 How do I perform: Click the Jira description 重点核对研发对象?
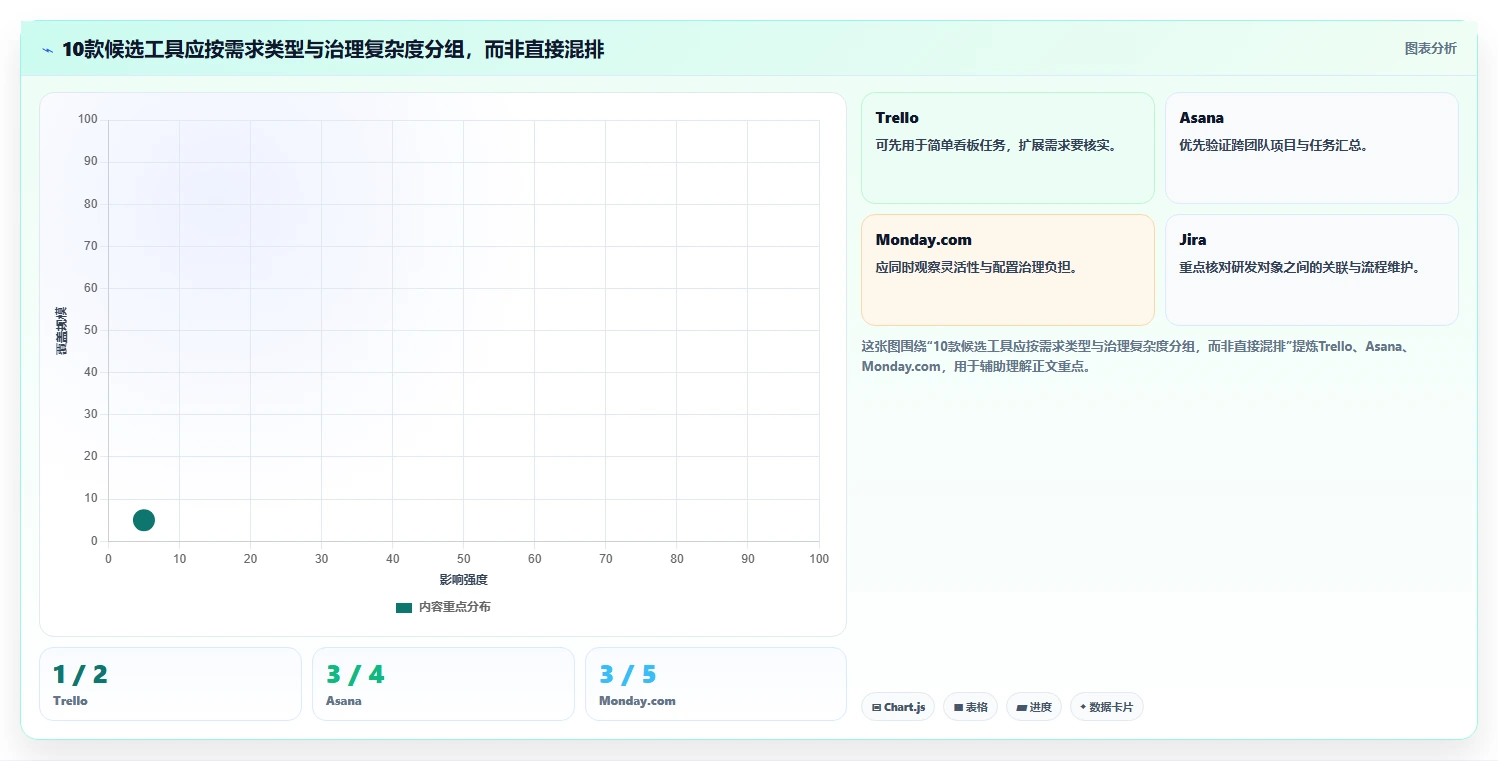point(1301,267)
